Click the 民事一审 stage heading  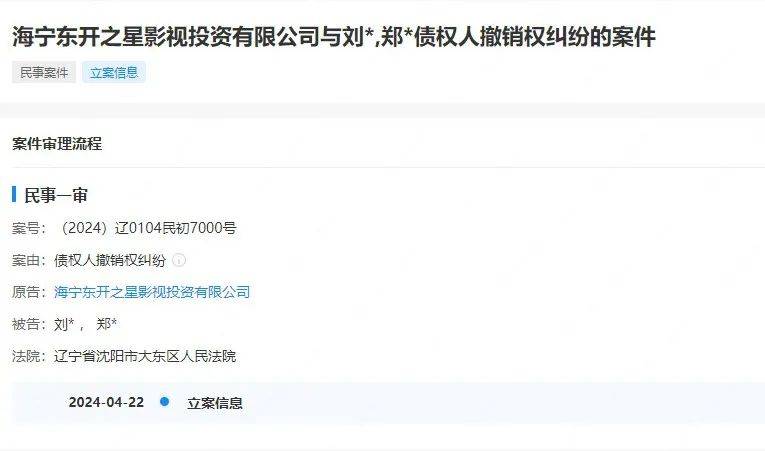point(56,195)
